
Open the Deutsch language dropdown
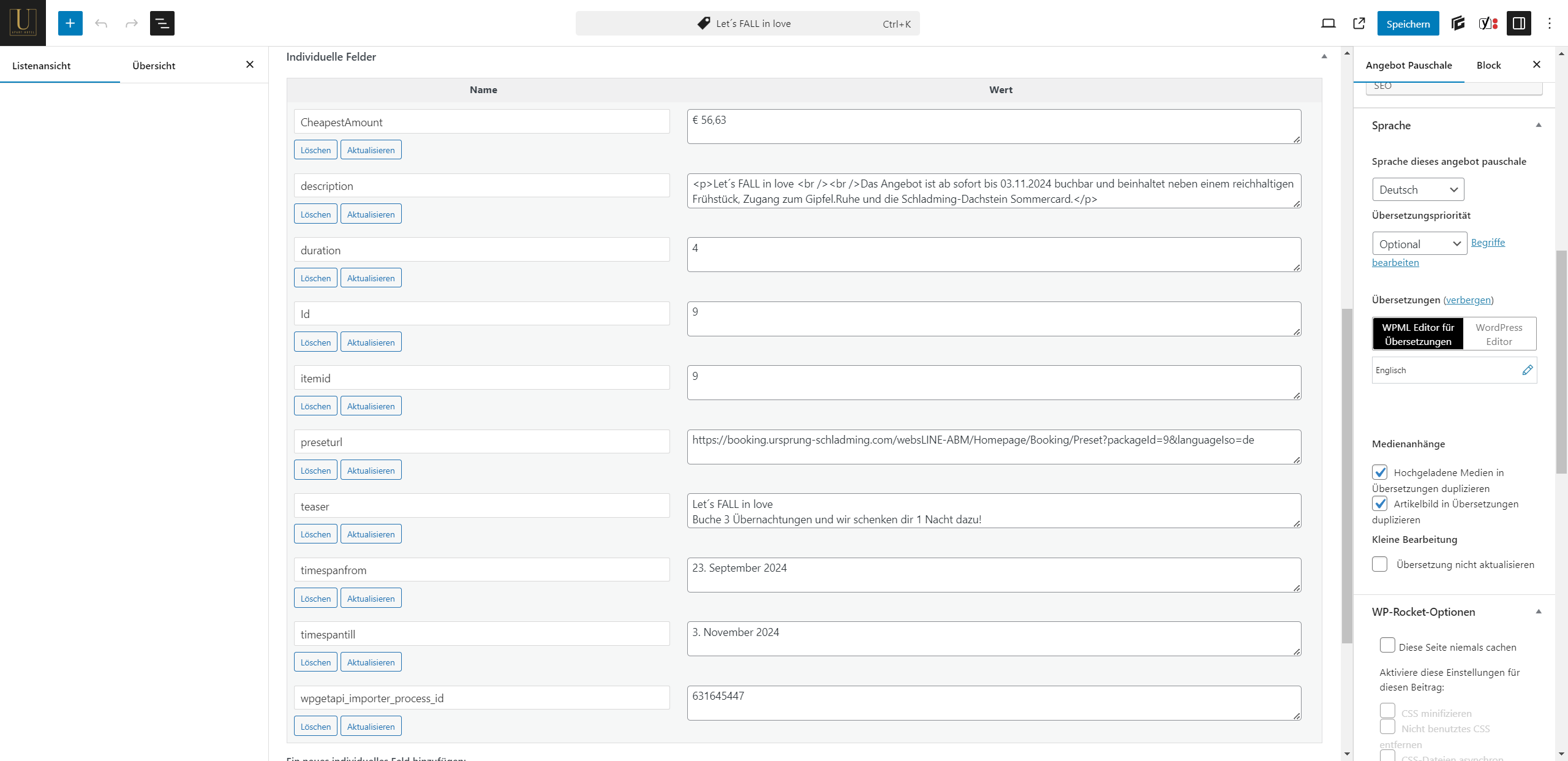coord(1418,190)
